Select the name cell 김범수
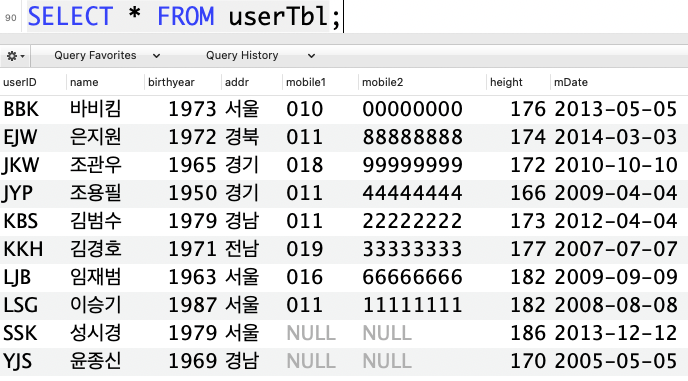The height and width of the screenshot is (381, 688). pos(95,221)
